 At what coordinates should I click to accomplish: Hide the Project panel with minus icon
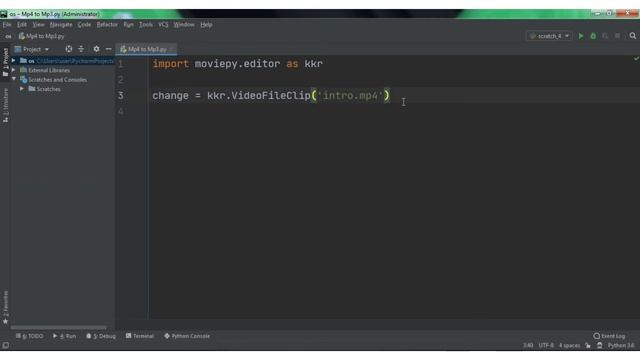pyautogui.click(x=109, y=49)
